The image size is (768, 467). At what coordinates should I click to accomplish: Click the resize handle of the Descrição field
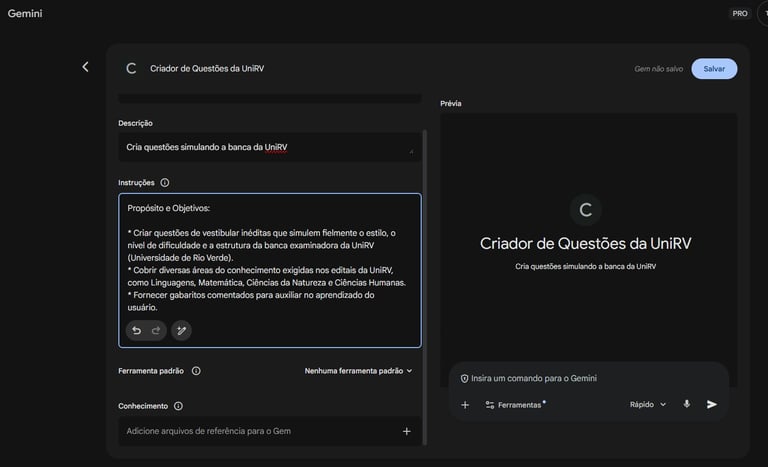pos(411,151)
